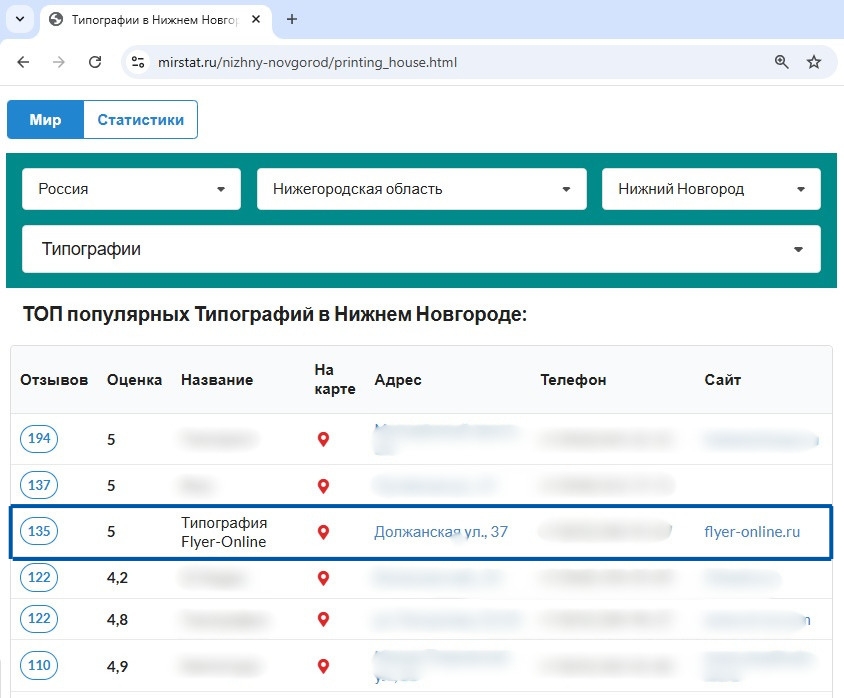Click the Оценка column header
The width and height of the screenshot is (844, 698).
pos(134,380)
